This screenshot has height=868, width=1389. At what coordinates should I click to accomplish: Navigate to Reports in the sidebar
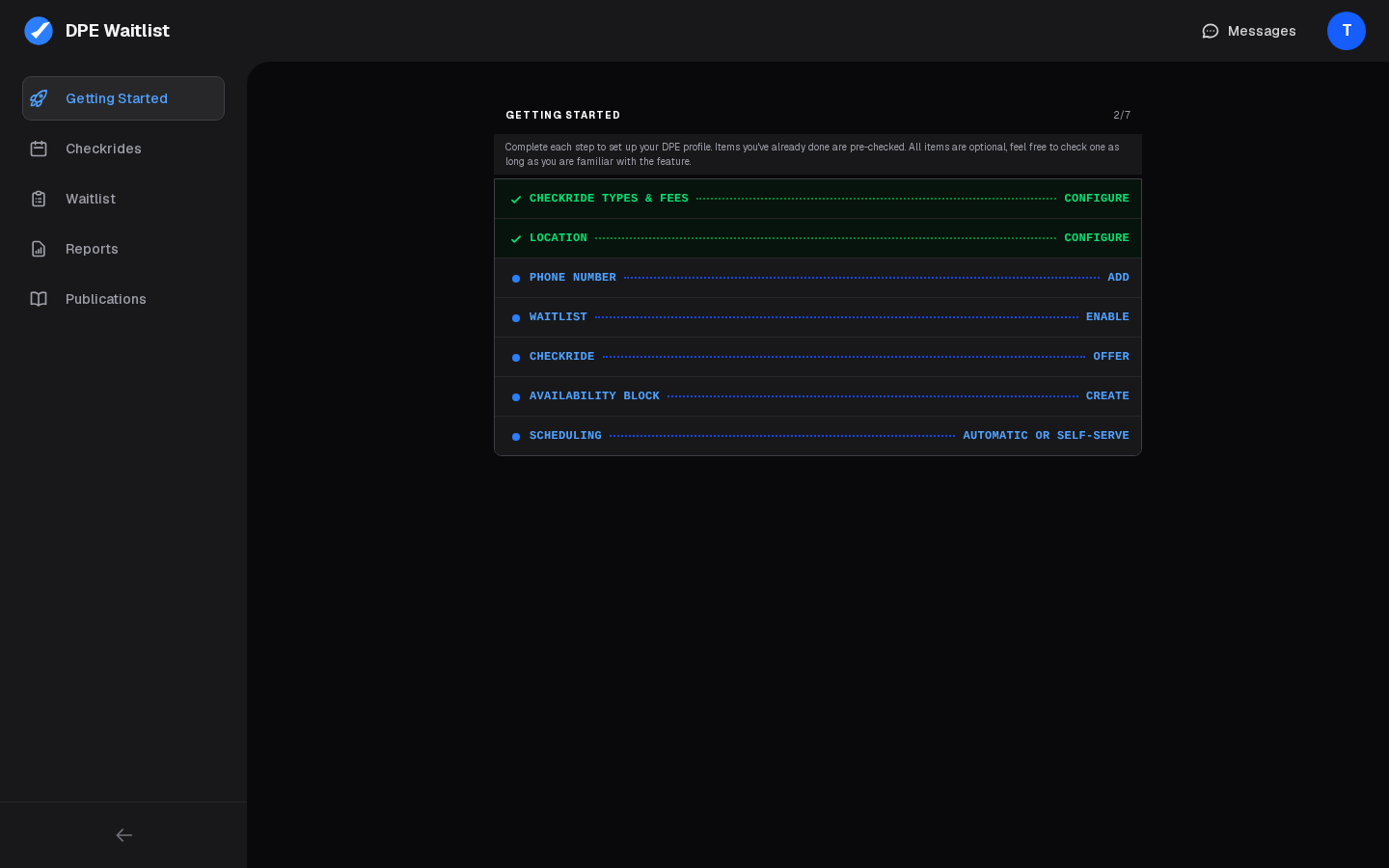[x=123, y=249]
